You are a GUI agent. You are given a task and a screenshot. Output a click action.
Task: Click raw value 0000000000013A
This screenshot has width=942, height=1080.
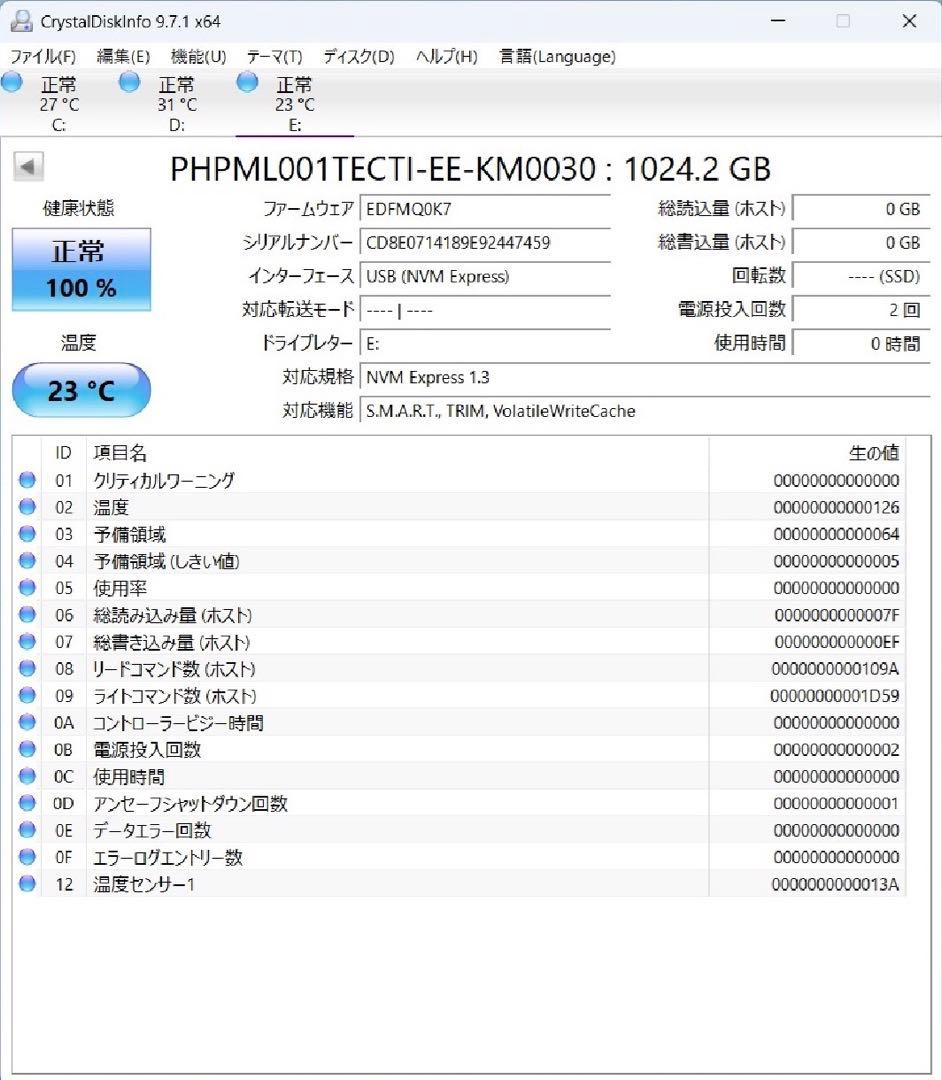(x=835, y=884)
